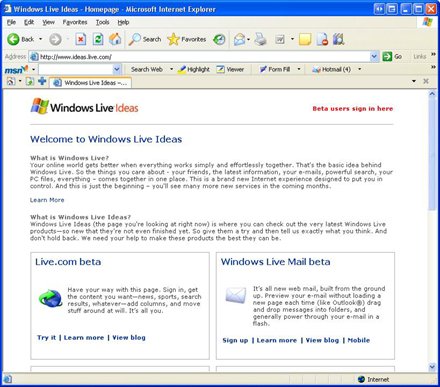Screen dimensions: 440x387
Task: Click the green-arrow page icon on tab bar
Action: [30, 81]
